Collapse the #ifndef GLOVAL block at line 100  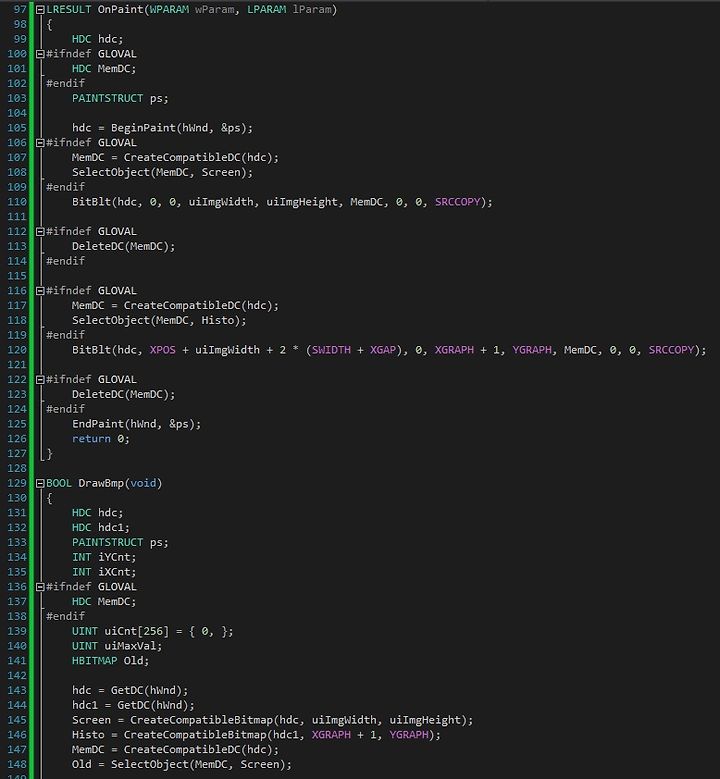[40, 54]
